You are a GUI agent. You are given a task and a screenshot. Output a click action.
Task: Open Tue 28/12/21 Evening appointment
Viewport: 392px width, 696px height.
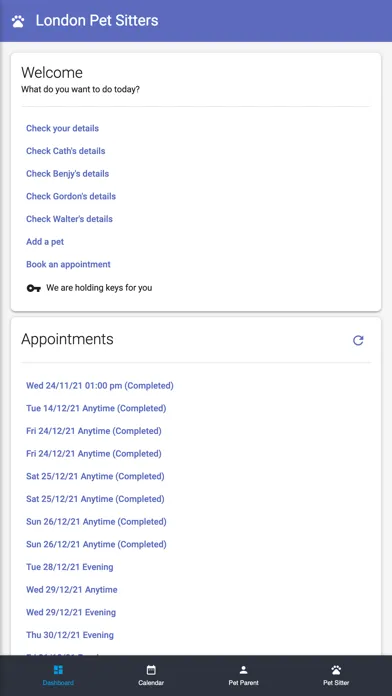point(70,567)
